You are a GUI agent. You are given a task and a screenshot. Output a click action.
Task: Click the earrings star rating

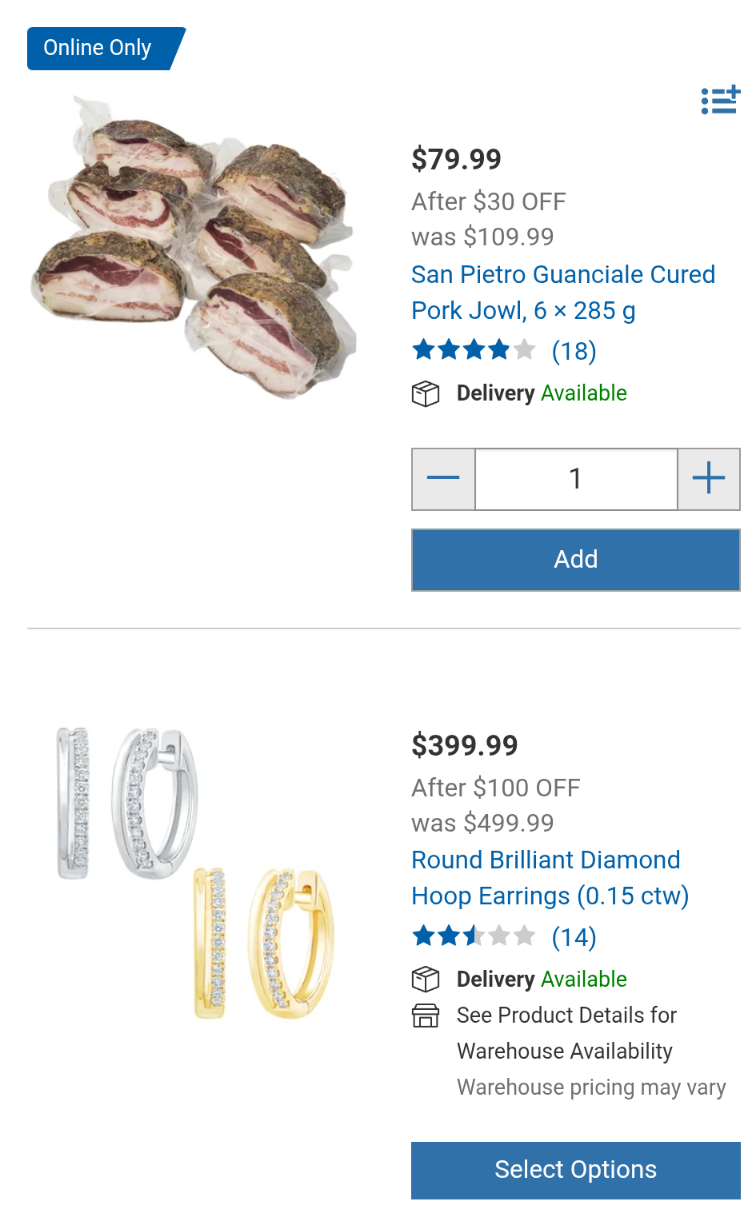pyautogui.click(x=473, y=937)
